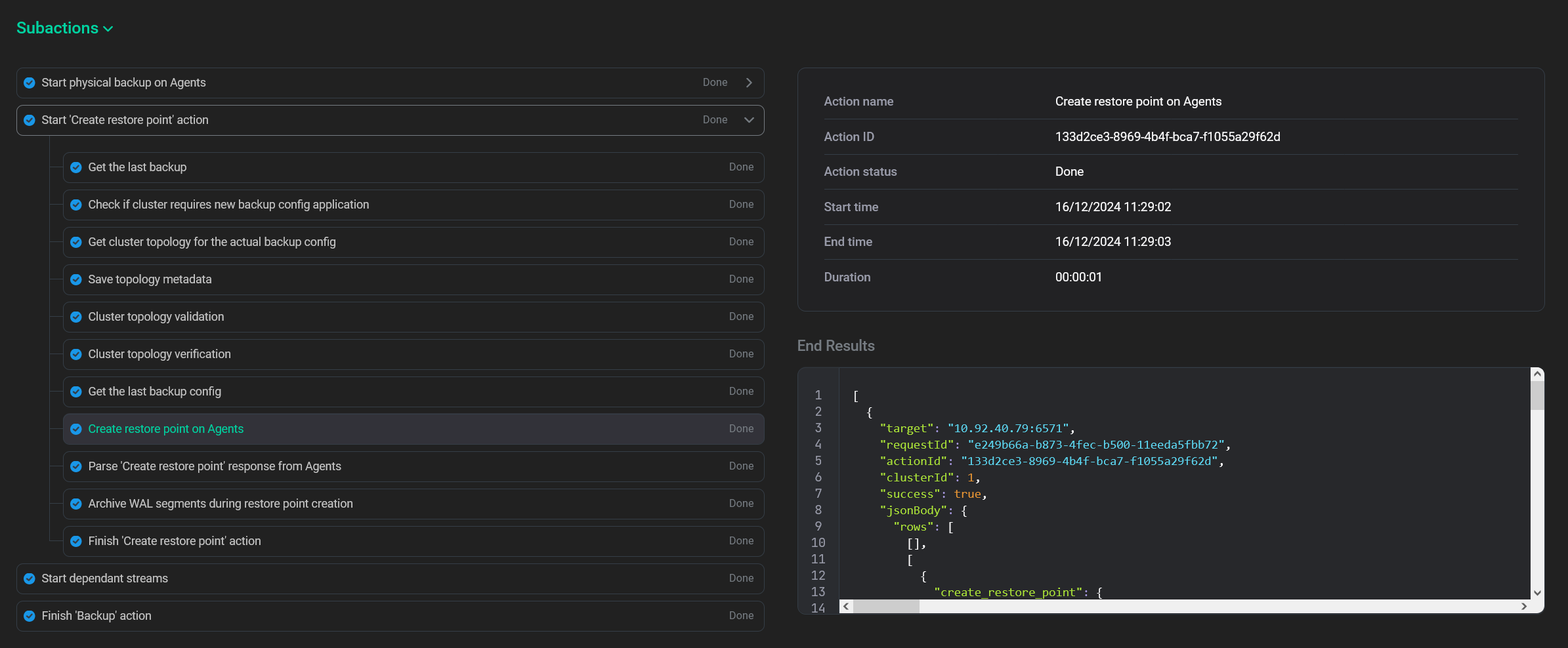Select 'Get cluster topology for the actual backup config'
The image size is (1568, 648).
[413, 242]
